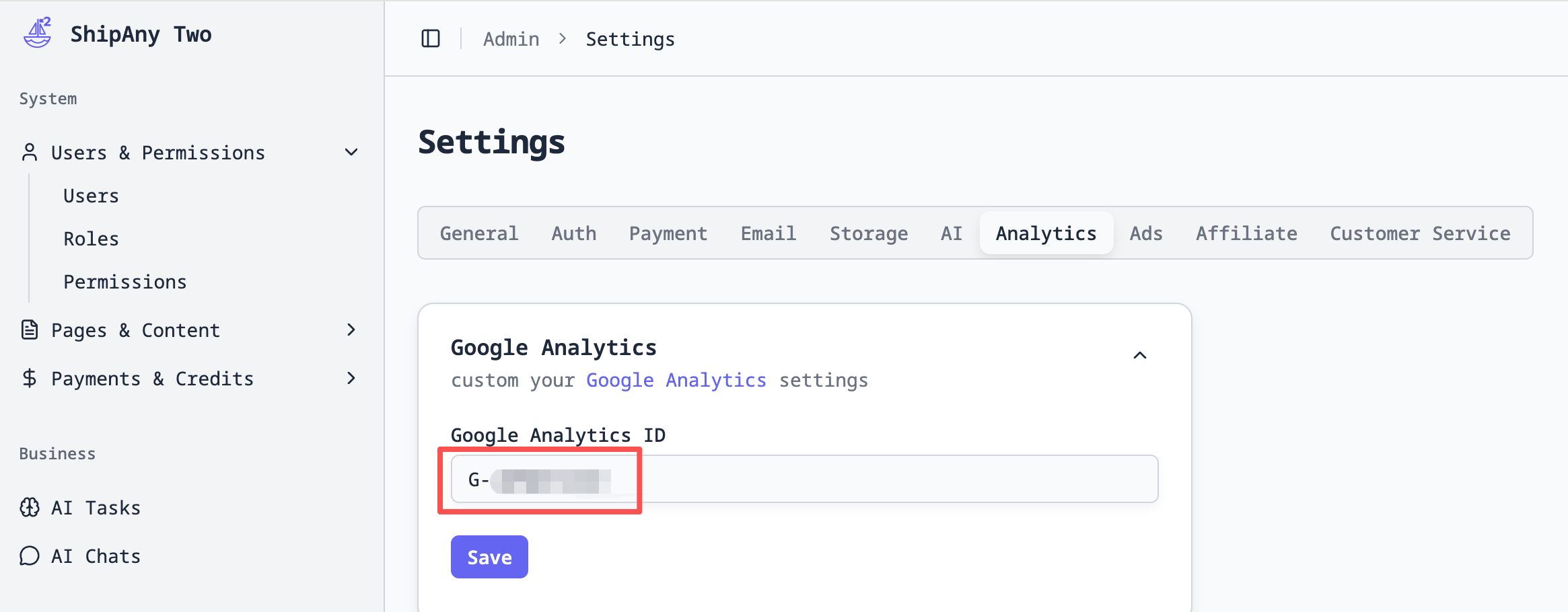
Task: Collapse the Users & Permissions section chevron
Action: click(351, 153)
